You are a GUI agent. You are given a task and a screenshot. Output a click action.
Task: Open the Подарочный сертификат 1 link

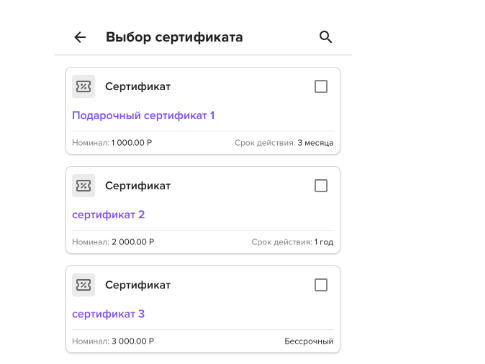pos(143,115)
